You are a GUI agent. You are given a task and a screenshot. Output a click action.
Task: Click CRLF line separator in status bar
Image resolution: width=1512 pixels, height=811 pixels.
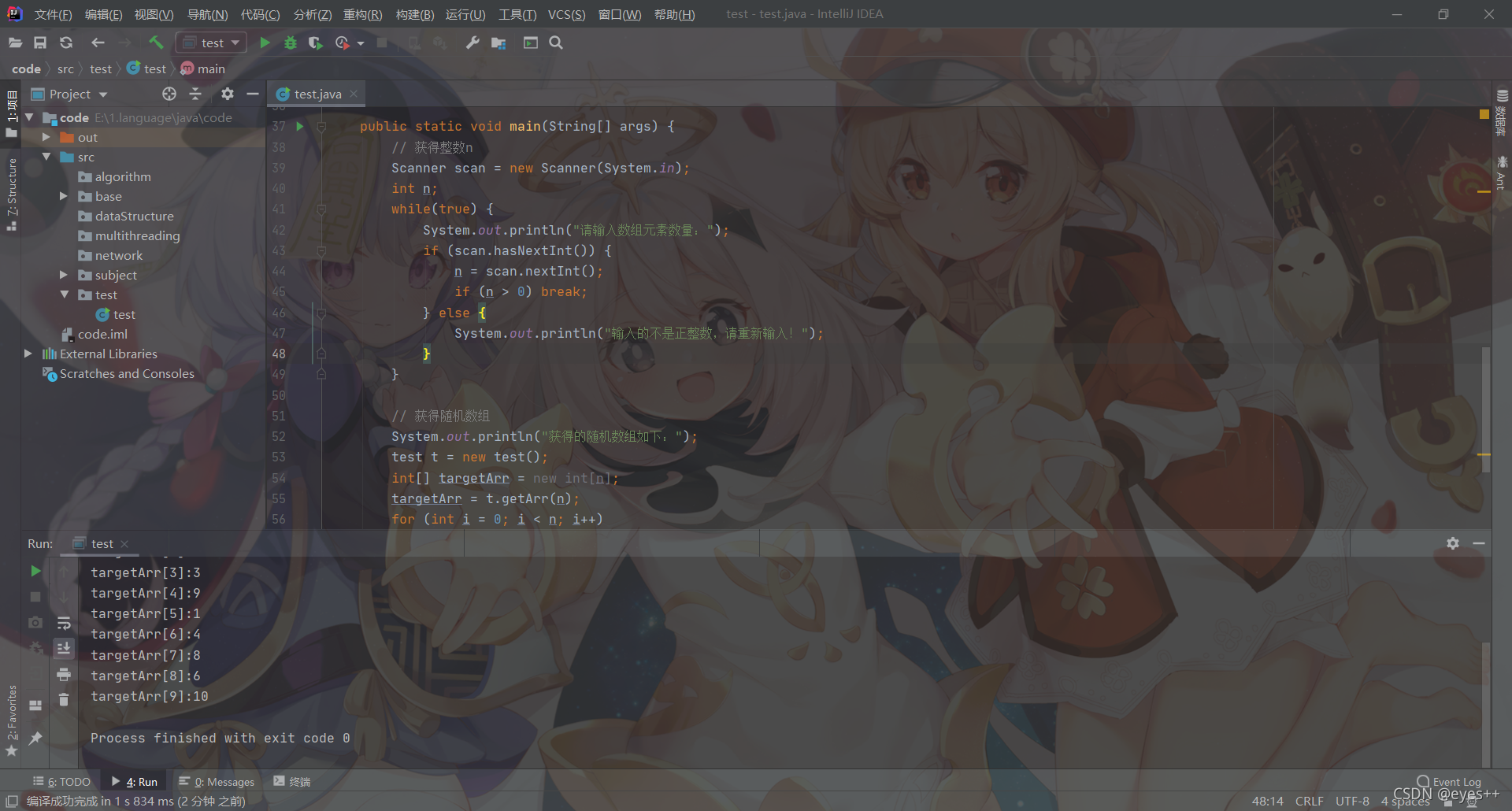1309,801
